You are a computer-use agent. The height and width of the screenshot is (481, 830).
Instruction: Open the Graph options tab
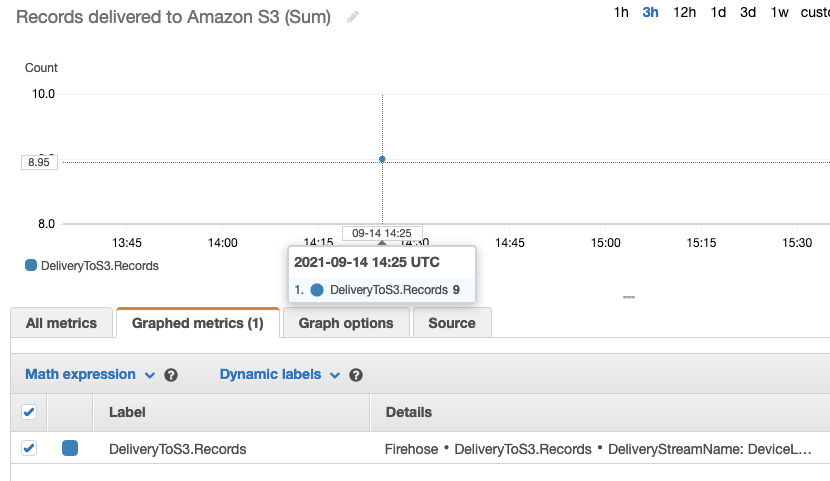coord(346,323)
